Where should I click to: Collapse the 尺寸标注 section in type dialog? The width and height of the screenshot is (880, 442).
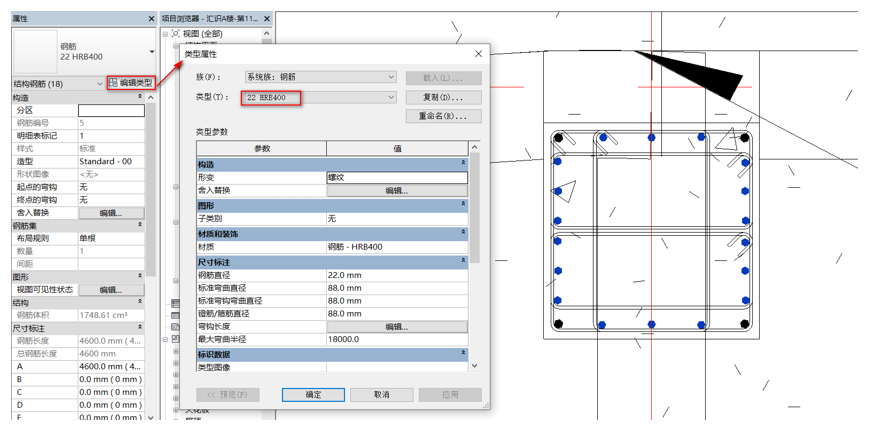click(463, 261)
